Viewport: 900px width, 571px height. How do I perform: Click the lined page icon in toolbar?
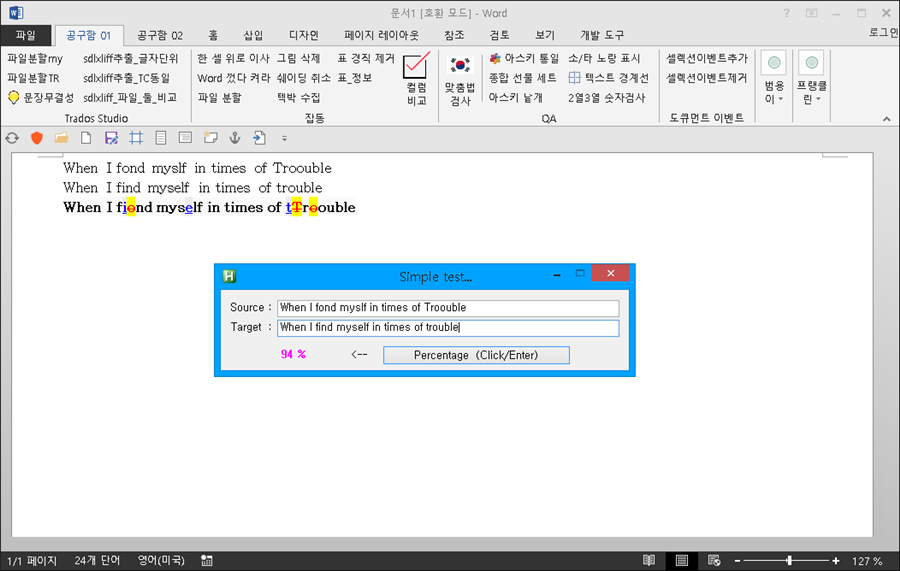161,138
